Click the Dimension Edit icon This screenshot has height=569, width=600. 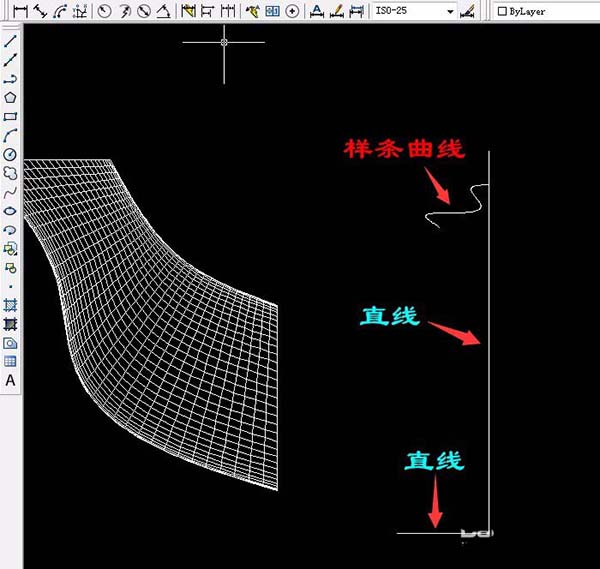tap(316, 11)
